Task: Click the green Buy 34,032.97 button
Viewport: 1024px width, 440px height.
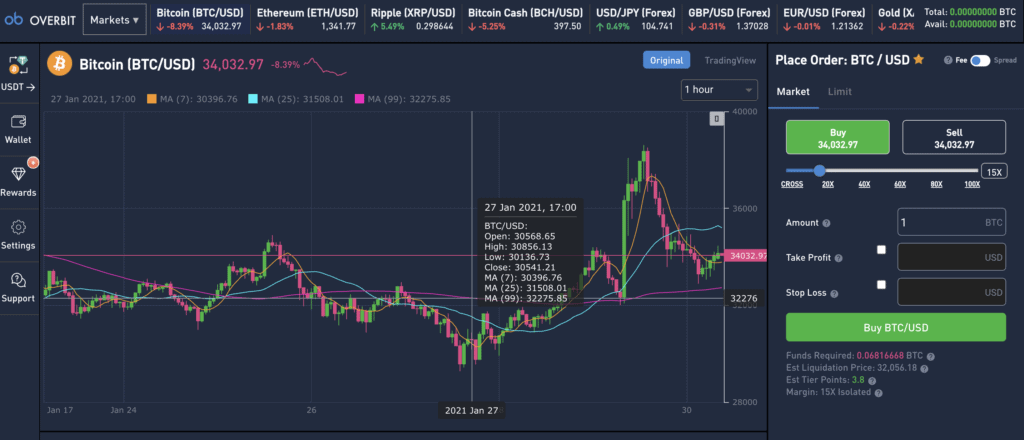Action: pos(838,137)
